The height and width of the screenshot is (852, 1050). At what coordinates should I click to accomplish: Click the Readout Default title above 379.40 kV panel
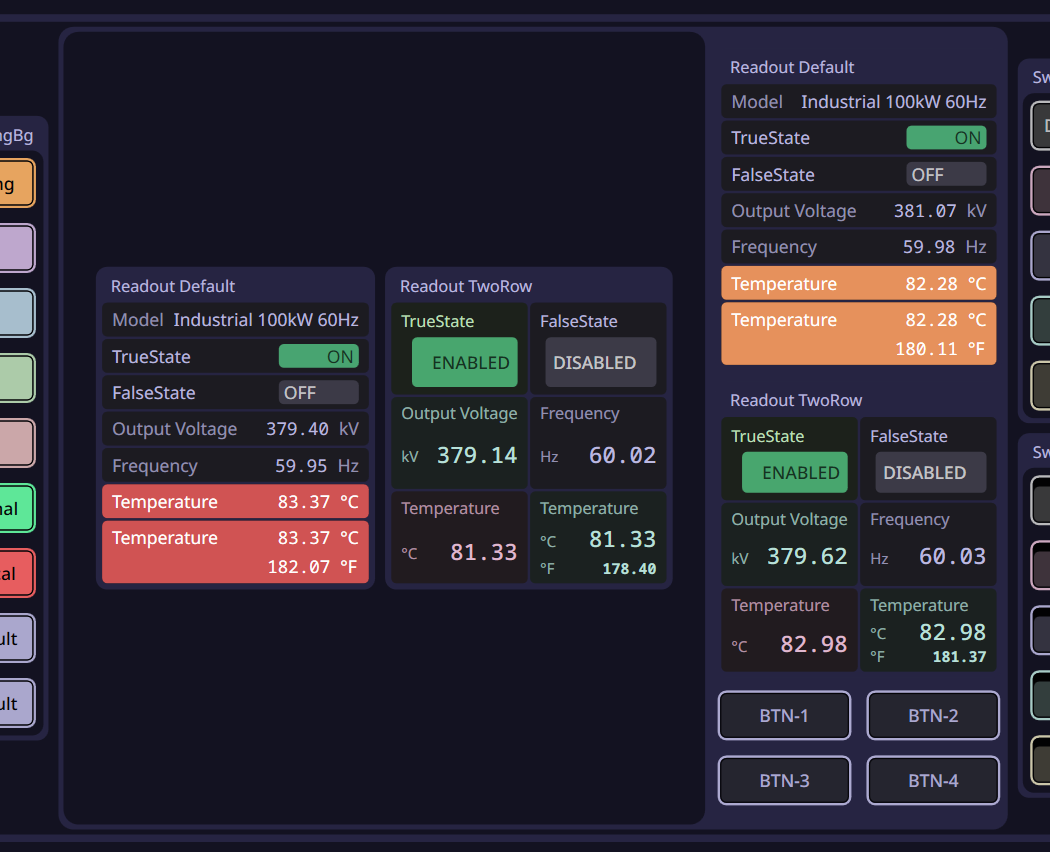click(x=173, y=286)
